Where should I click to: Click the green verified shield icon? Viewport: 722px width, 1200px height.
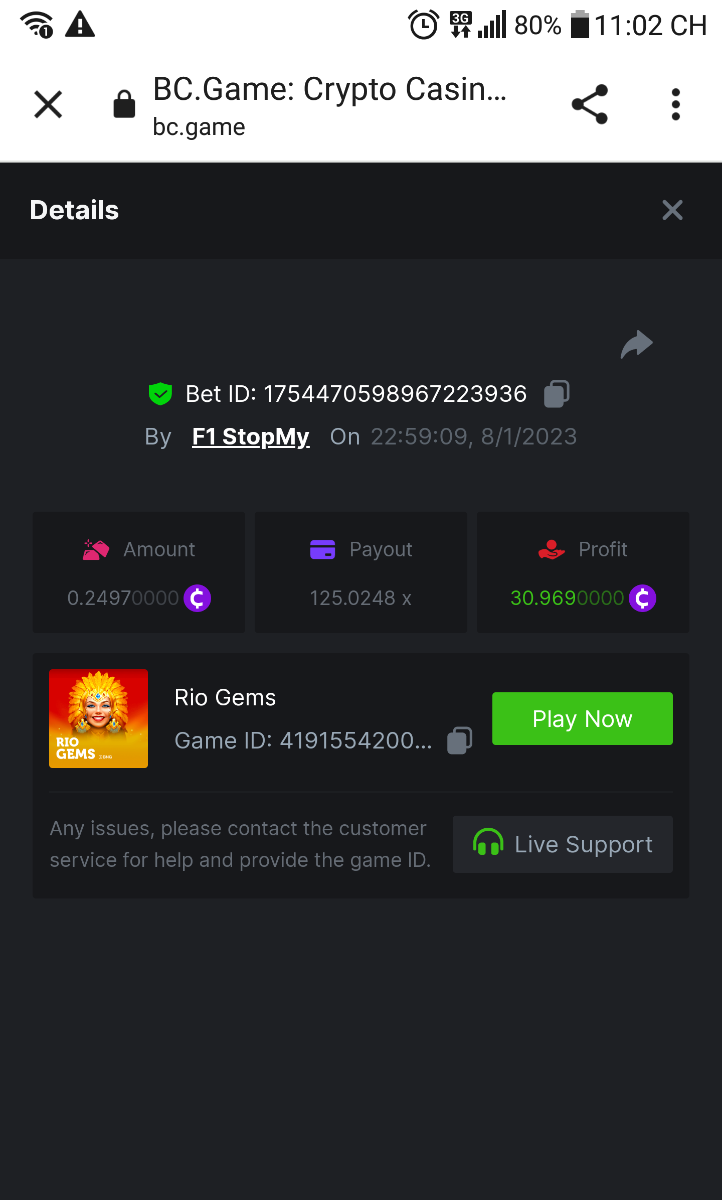[160, 394]
